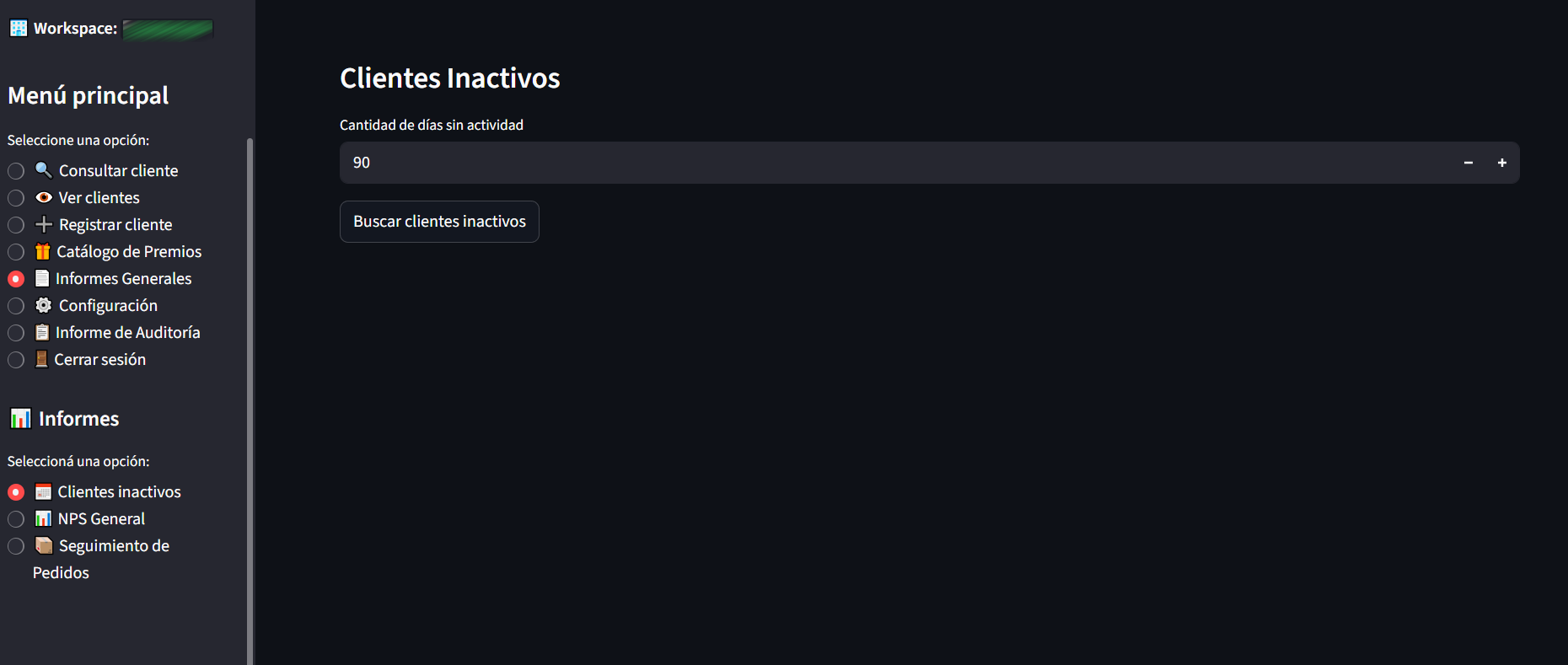
Task: Click the Buscar clientes inactivos button
Action: click(x=439, y=222)
